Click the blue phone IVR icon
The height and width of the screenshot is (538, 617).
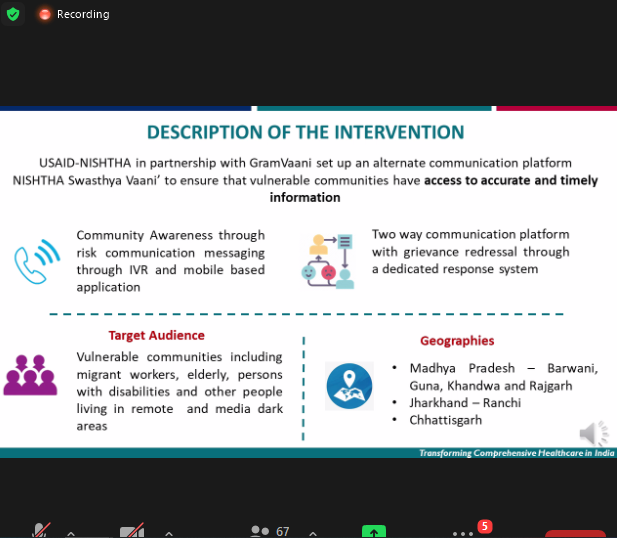point(37,261)
